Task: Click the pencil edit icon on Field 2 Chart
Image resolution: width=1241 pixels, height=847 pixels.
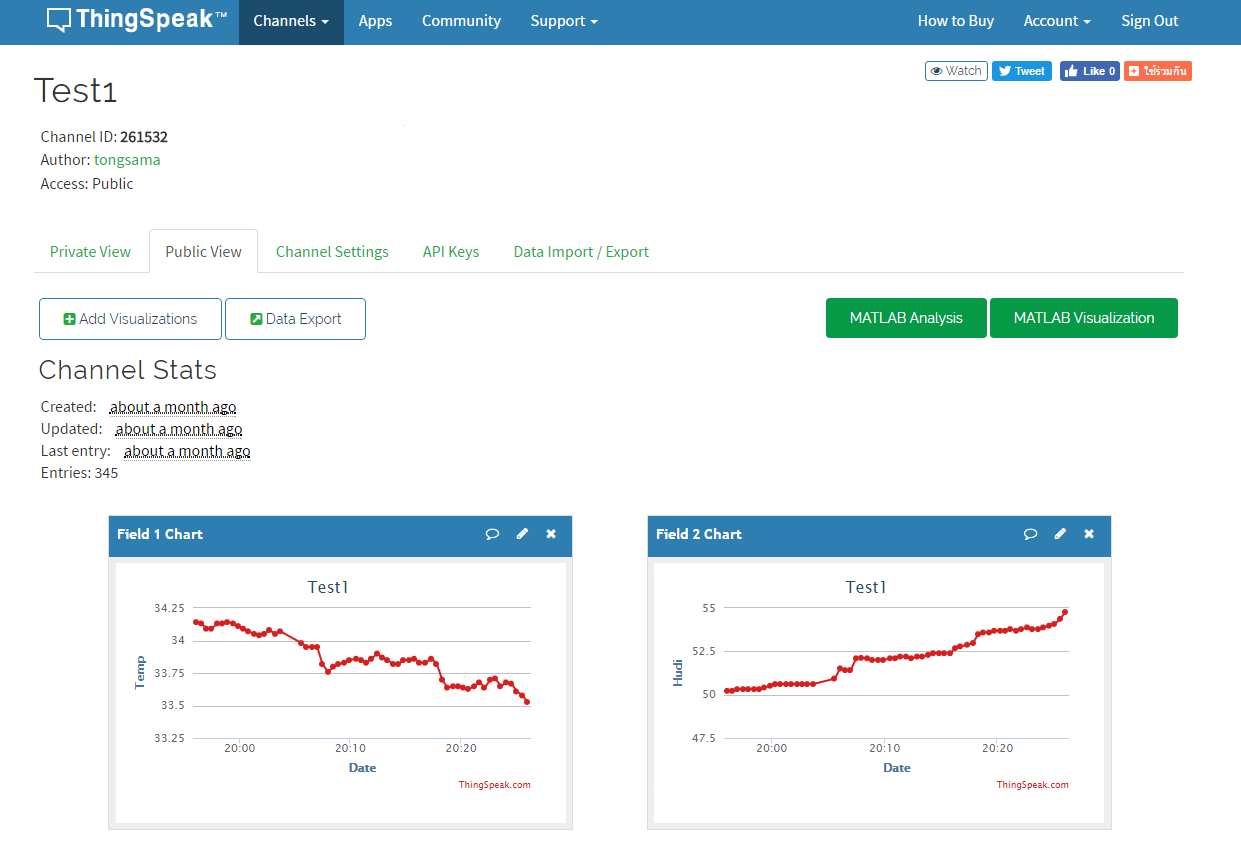Action: [x=1060, y=534]
